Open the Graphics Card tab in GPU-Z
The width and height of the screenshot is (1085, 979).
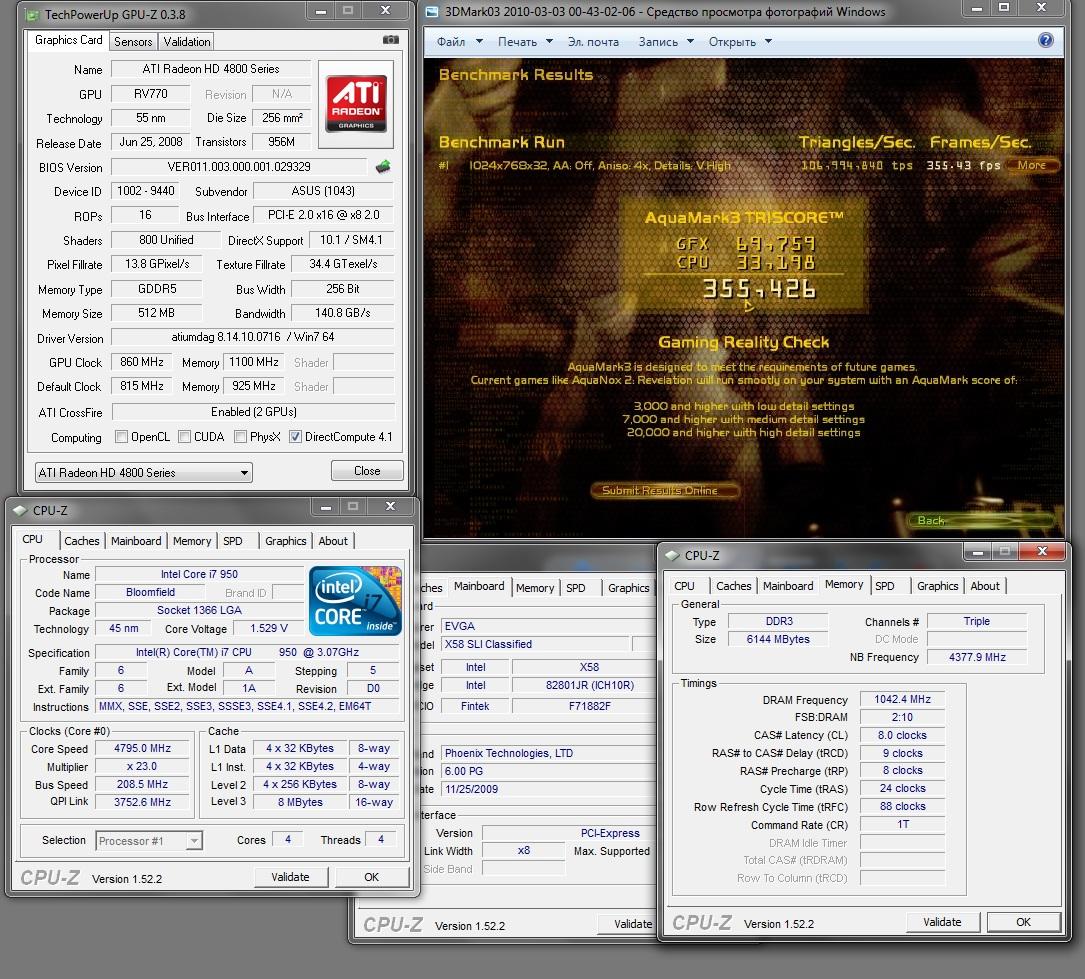point(69,40)
